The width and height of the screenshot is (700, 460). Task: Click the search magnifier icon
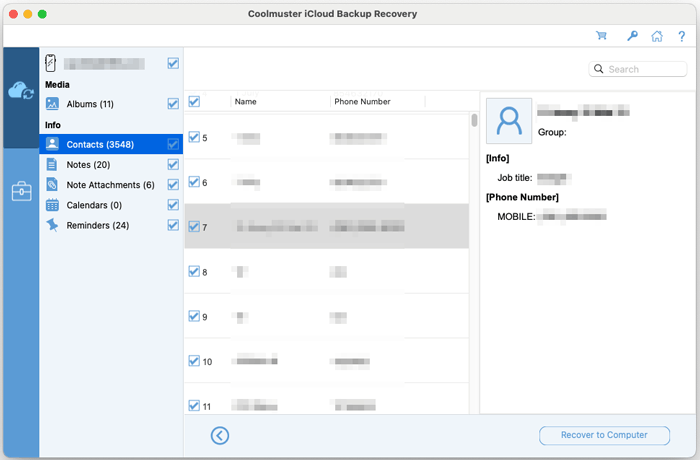tap(599, 69)
